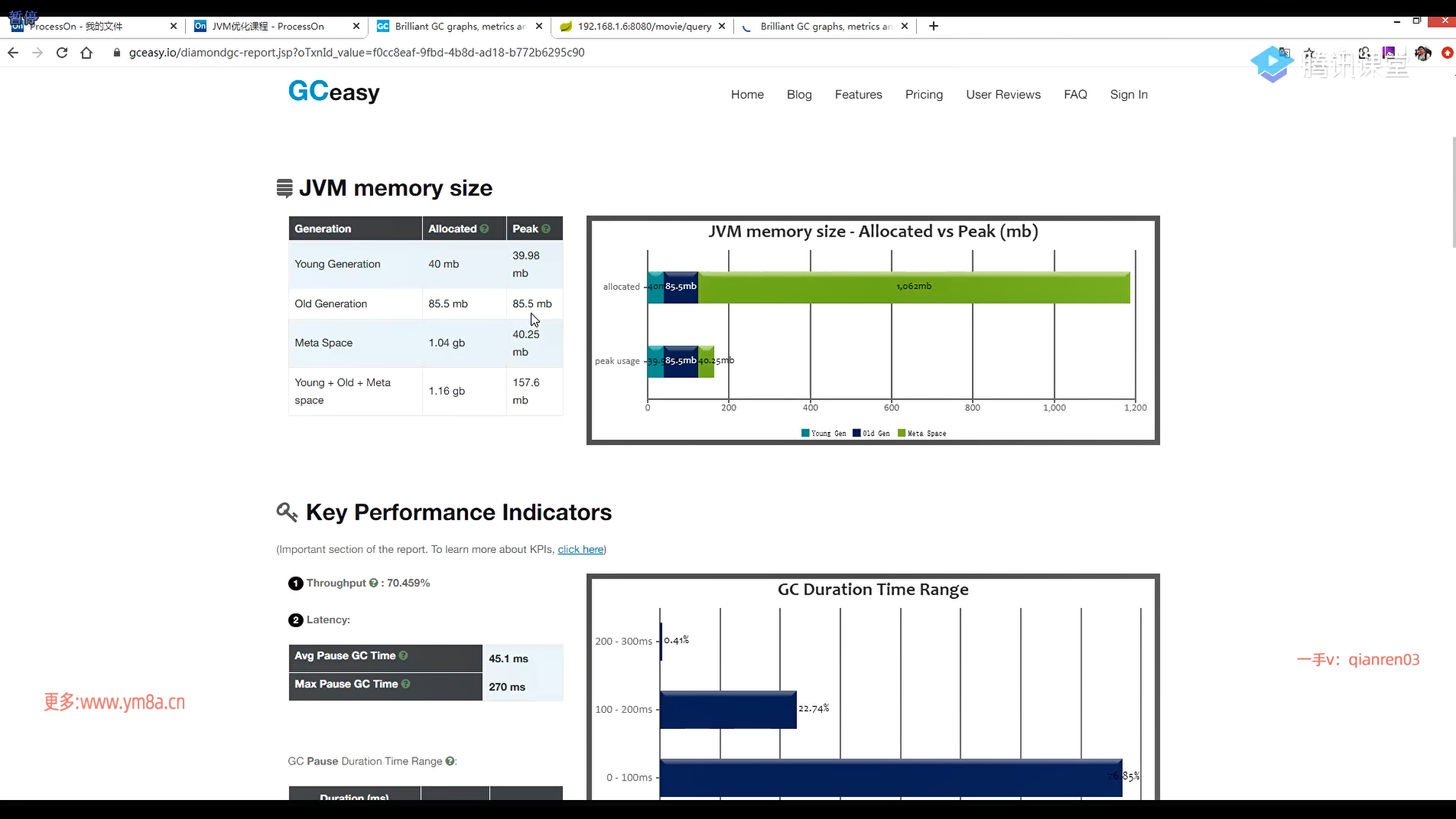1456x819 pixels.
Task: Open the Throughput help question mark
Action: click(x=373, y=583)
